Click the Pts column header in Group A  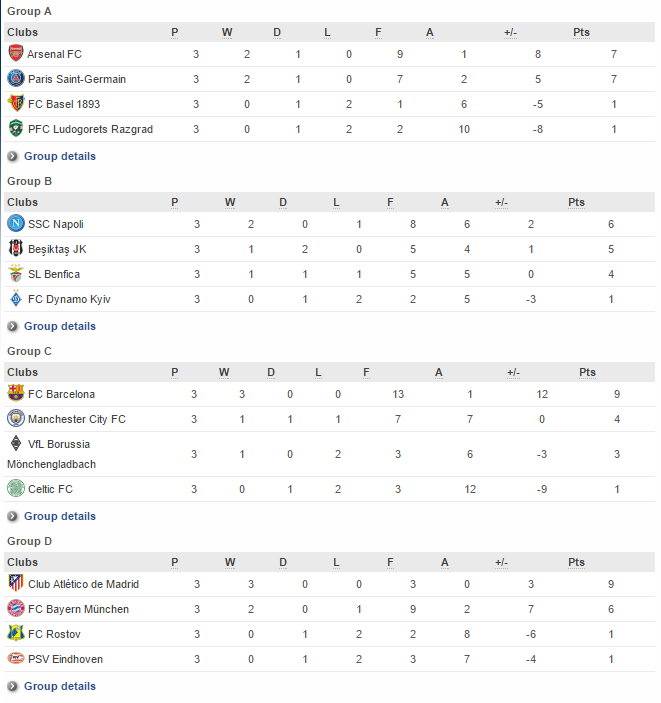pyautogui.click(x=581, y=32)
